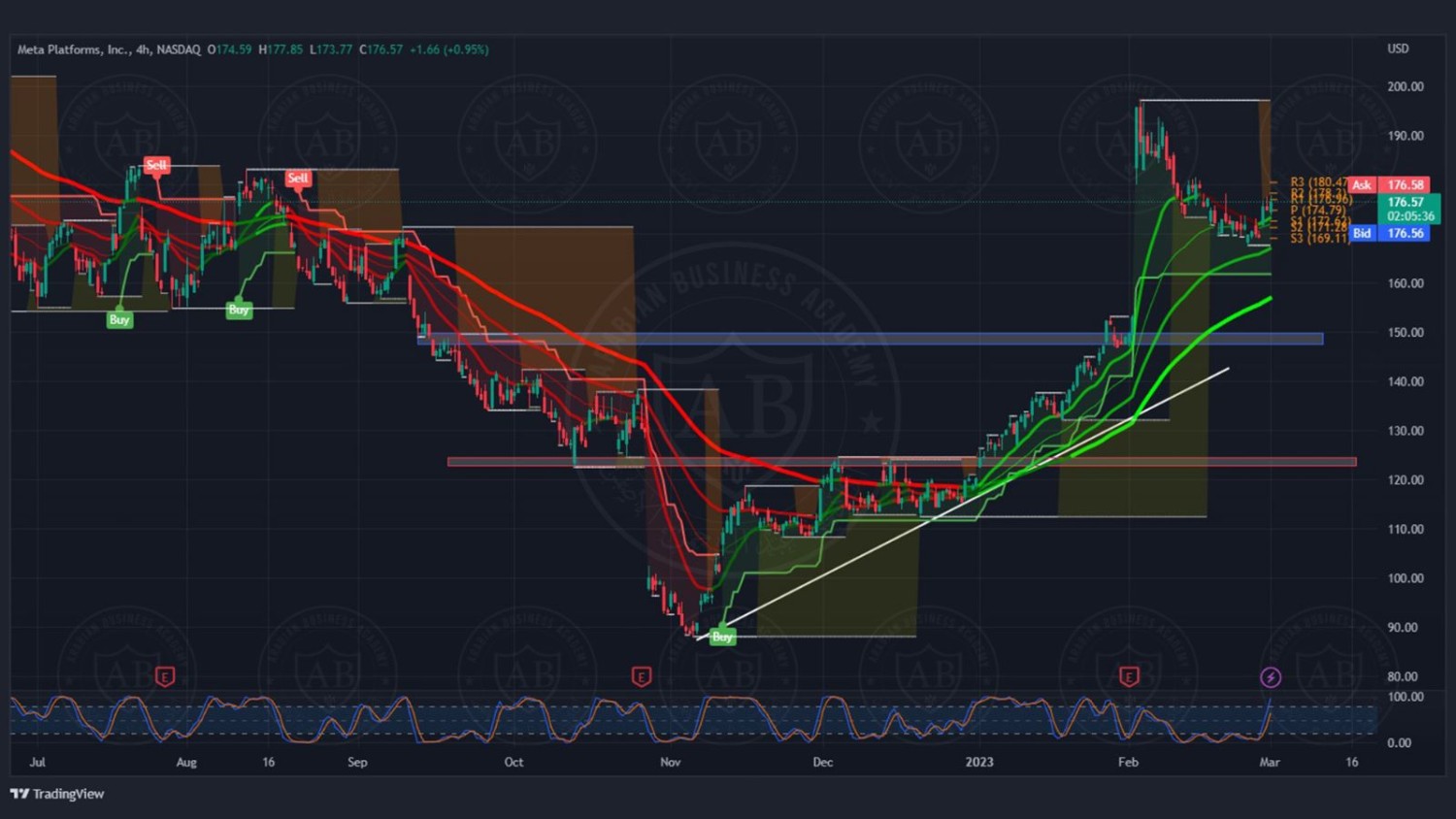Click the 90.00 price axis label
The width and height of the screenshot is (1456, 819).
[1403, 628]
